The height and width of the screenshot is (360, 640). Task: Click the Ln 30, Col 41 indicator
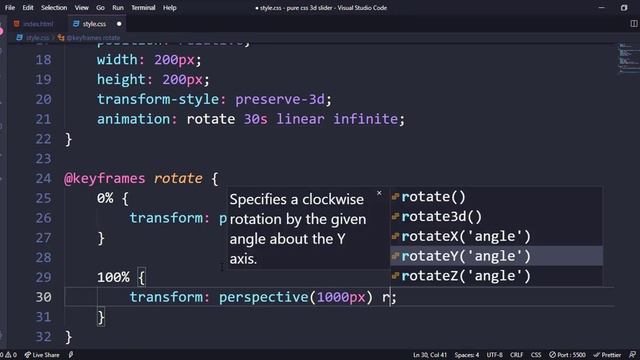430,355
